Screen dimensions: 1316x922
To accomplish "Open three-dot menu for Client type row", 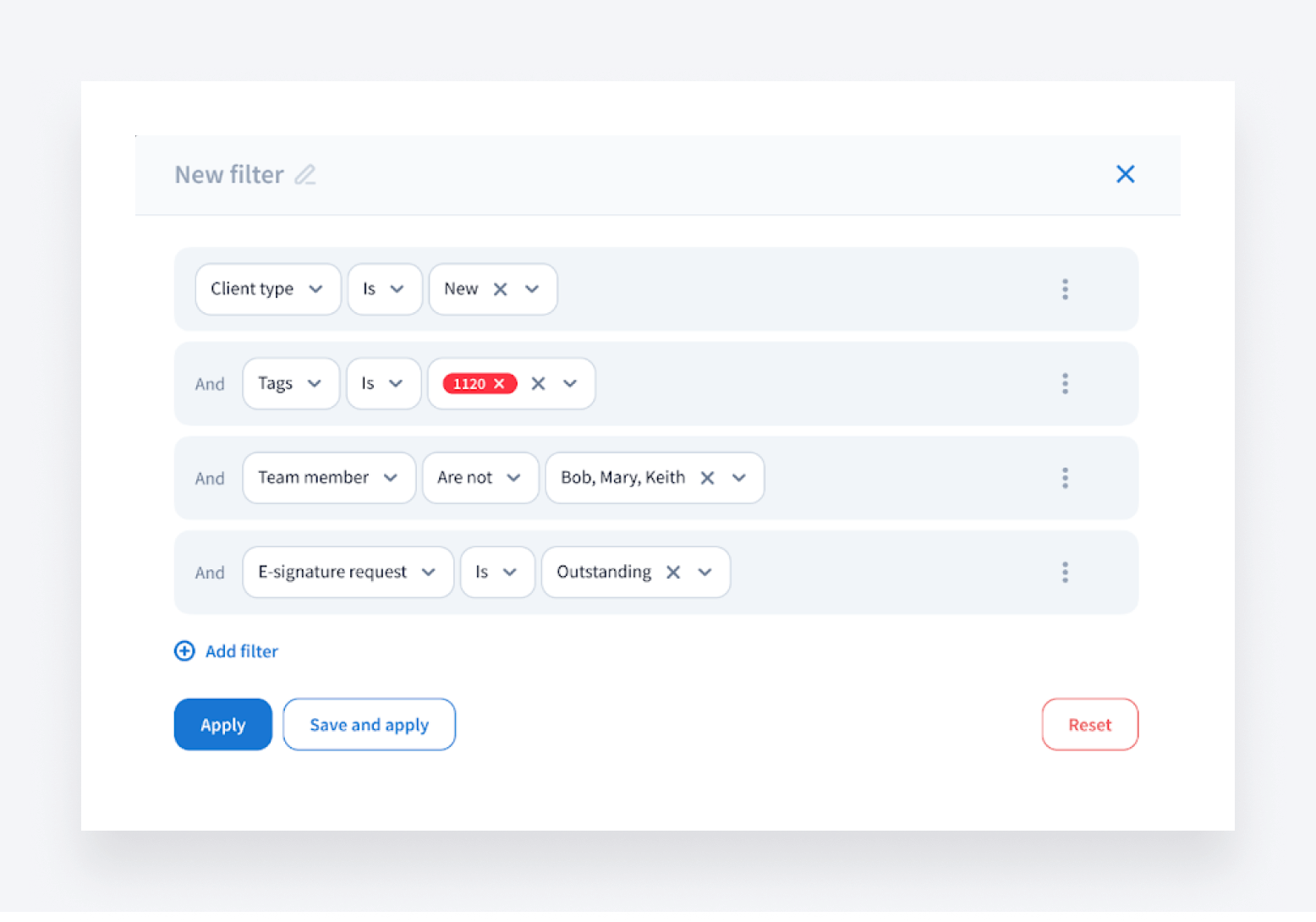I will pyautogui.click(x=1065, y=289).
